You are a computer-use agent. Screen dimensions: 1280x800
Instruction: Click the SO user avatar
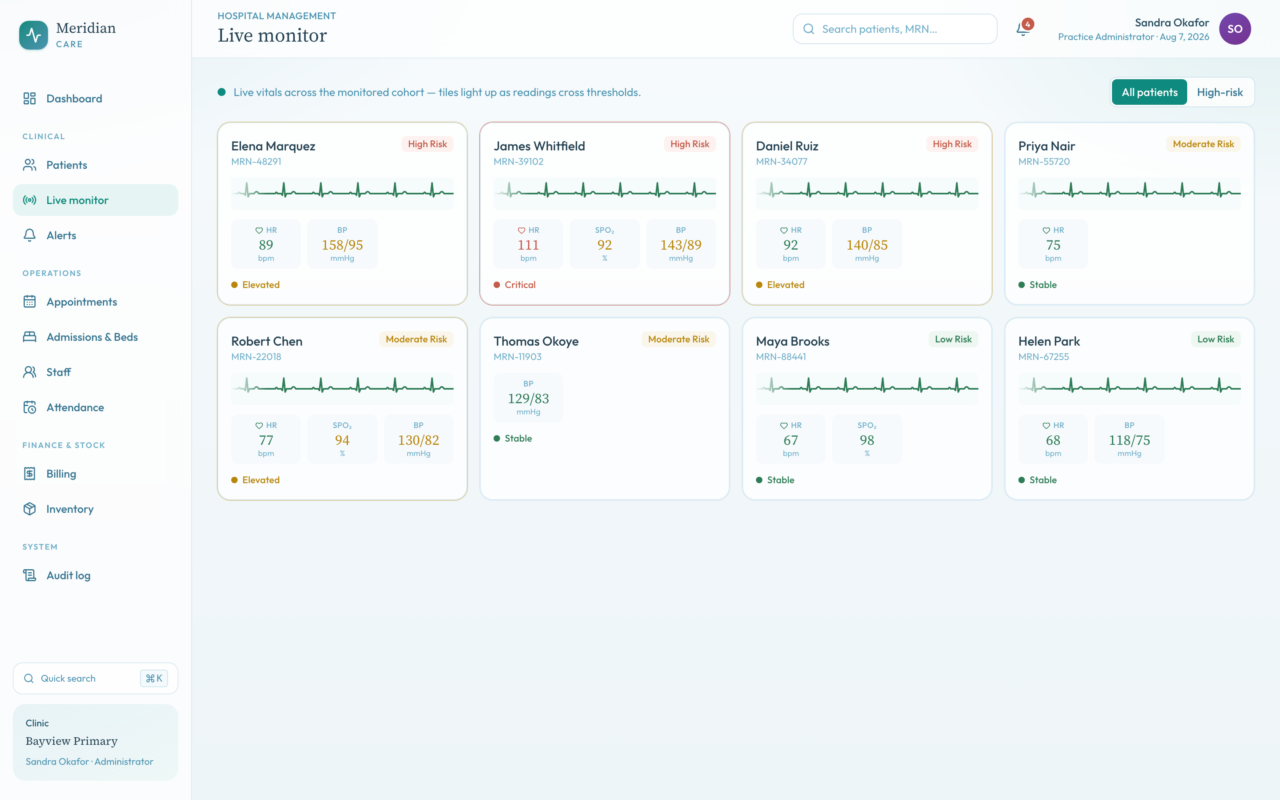click(x=1235, y=29)
